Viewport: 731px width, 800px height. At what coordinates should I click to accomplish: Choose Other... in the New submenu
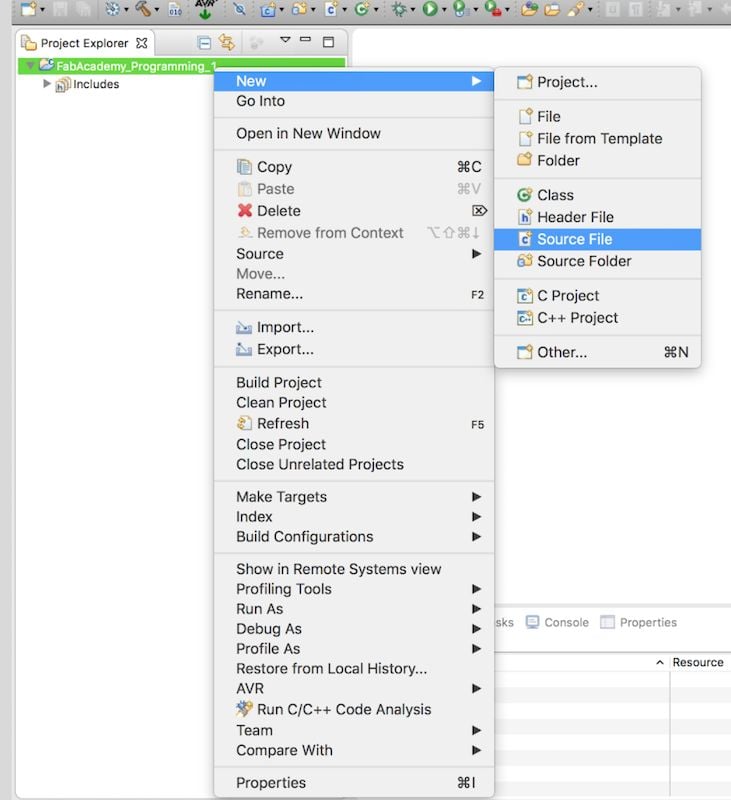pos(597,352)
